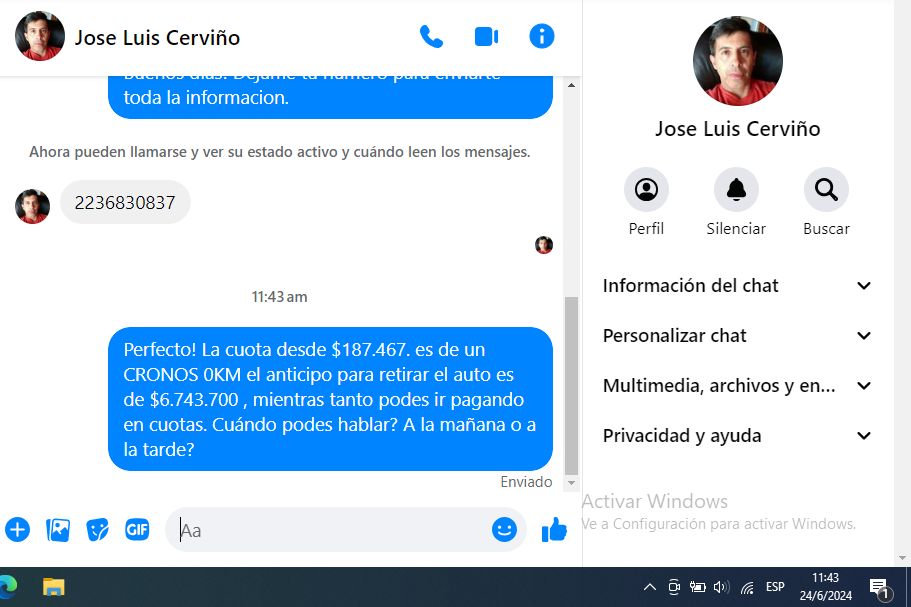This screenshot has height=607, width=911.
Task: Open File Explorer from the taskbar
Action: tap(53, 587)
